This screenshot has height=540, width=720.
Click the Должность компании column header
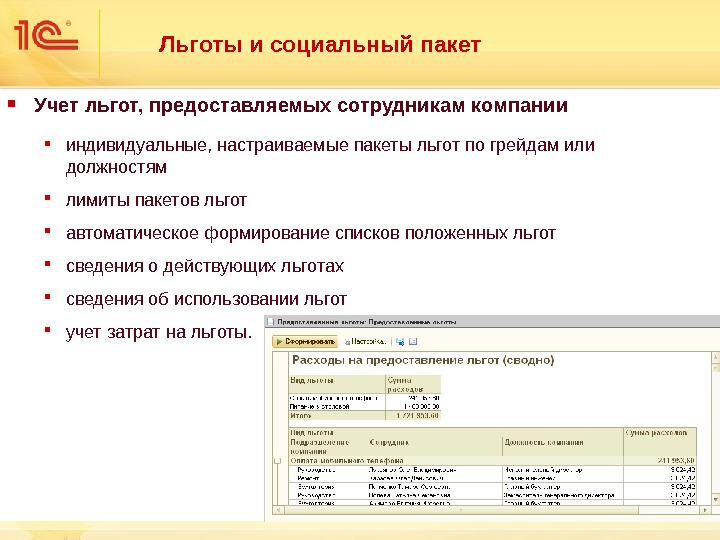pos(544,442)
